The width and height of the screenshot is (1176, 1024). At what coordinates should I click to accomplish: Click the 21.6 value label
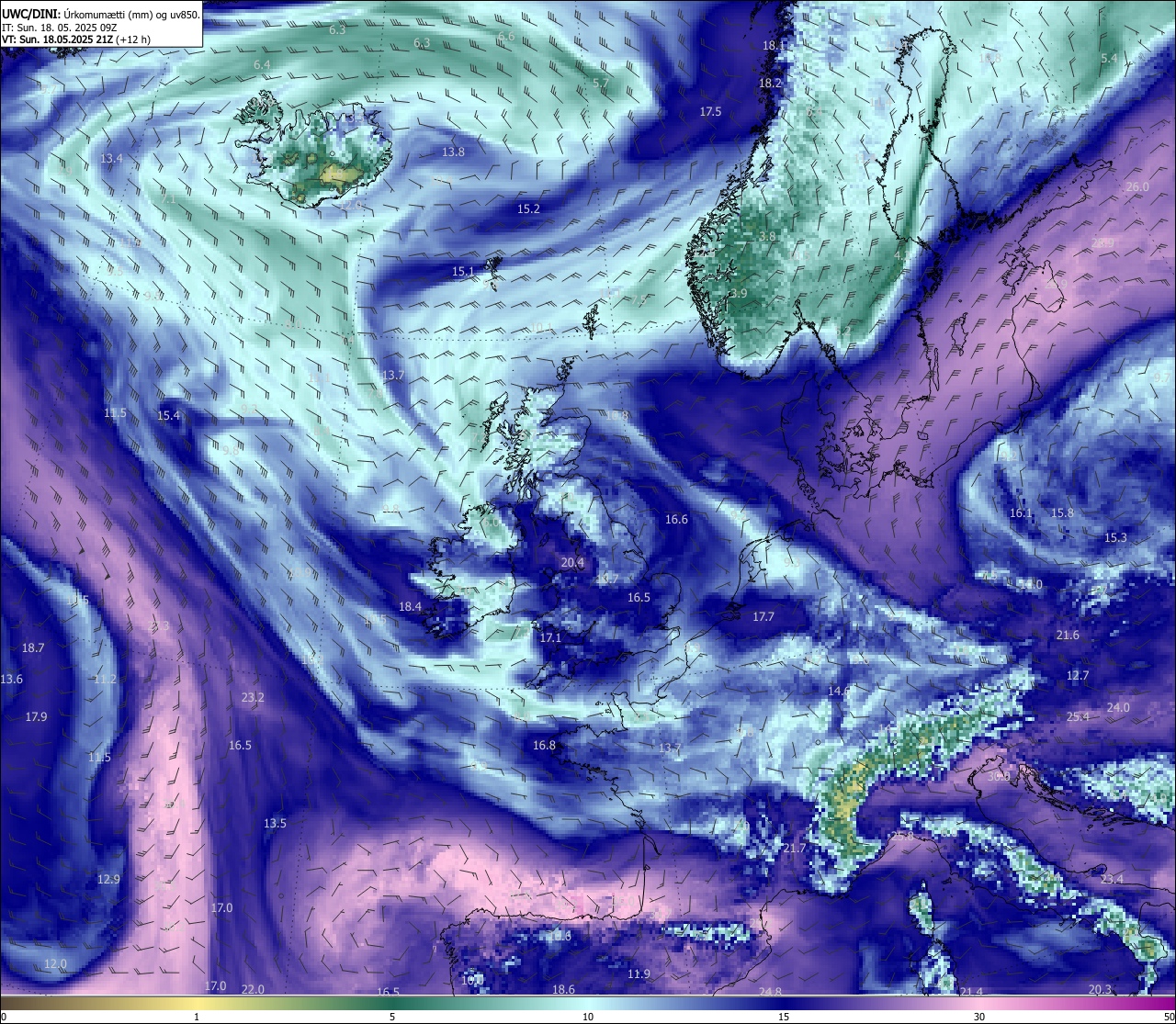(1068, 636)
